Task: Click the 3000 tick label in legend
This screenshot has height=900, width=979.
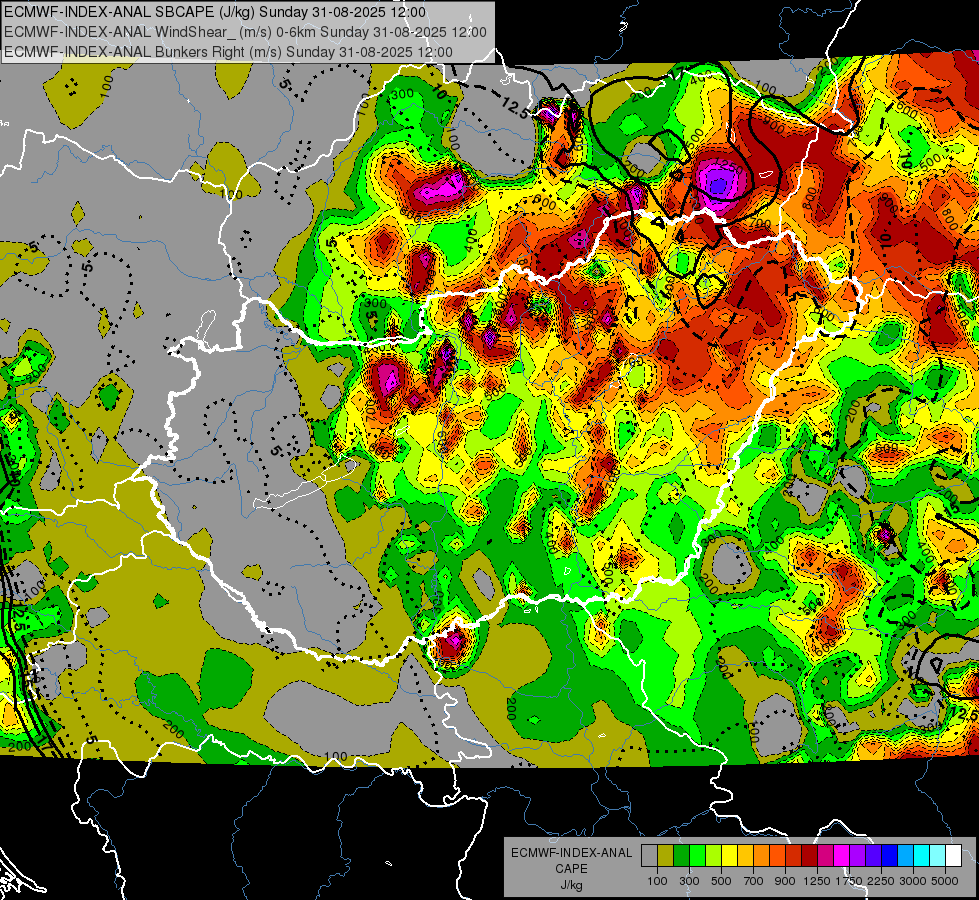Action: pos(913,881)
